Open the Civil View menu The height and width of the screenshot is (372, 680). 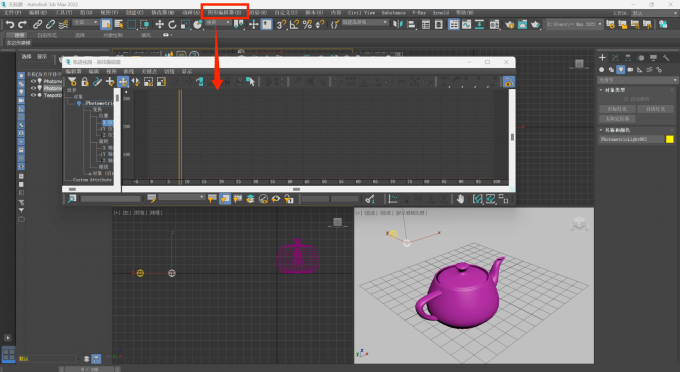click(x=361, y=13)
